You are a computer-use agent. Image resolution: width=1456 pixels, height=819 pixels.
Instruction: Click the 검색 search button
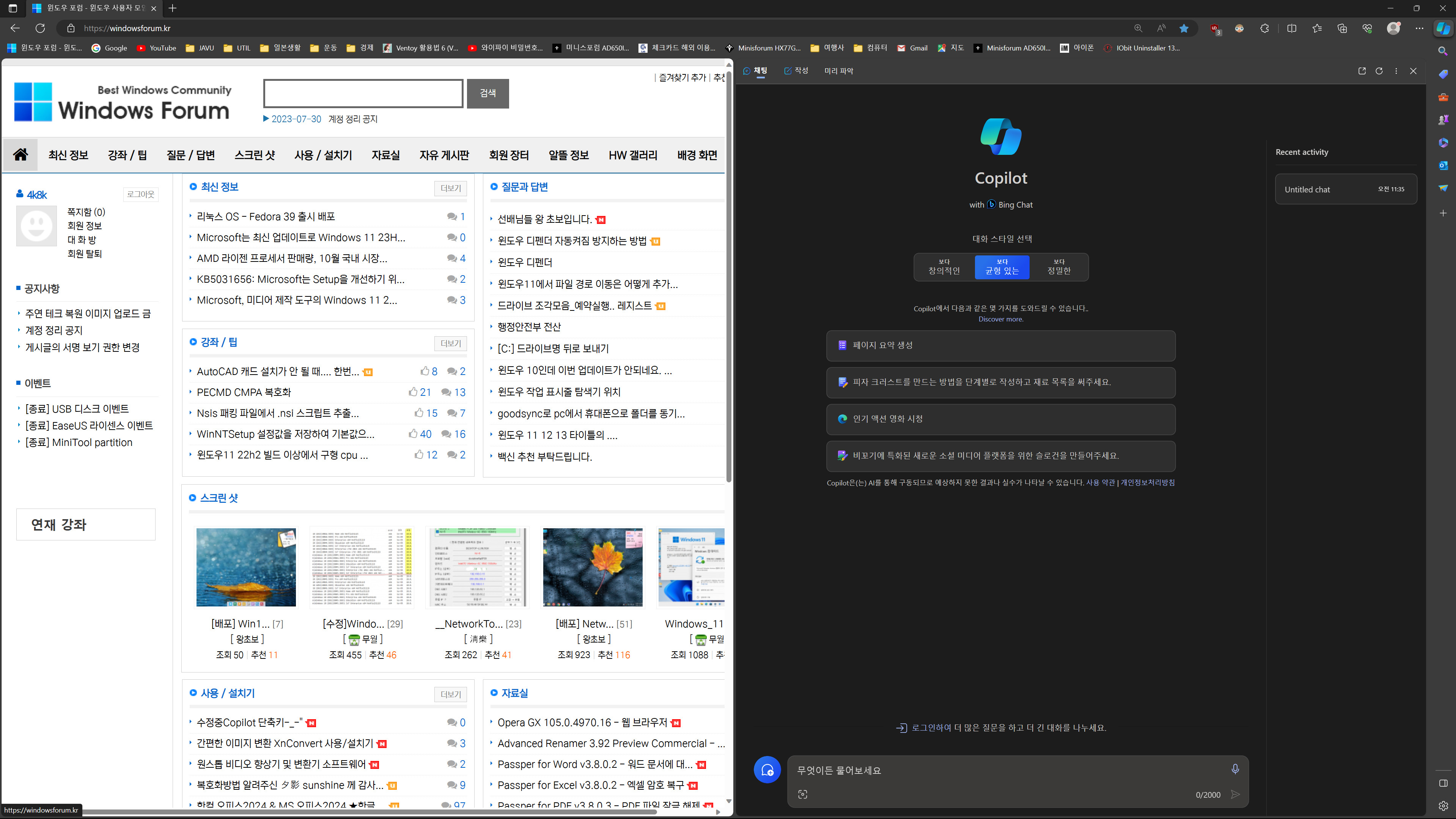(488, 93)
